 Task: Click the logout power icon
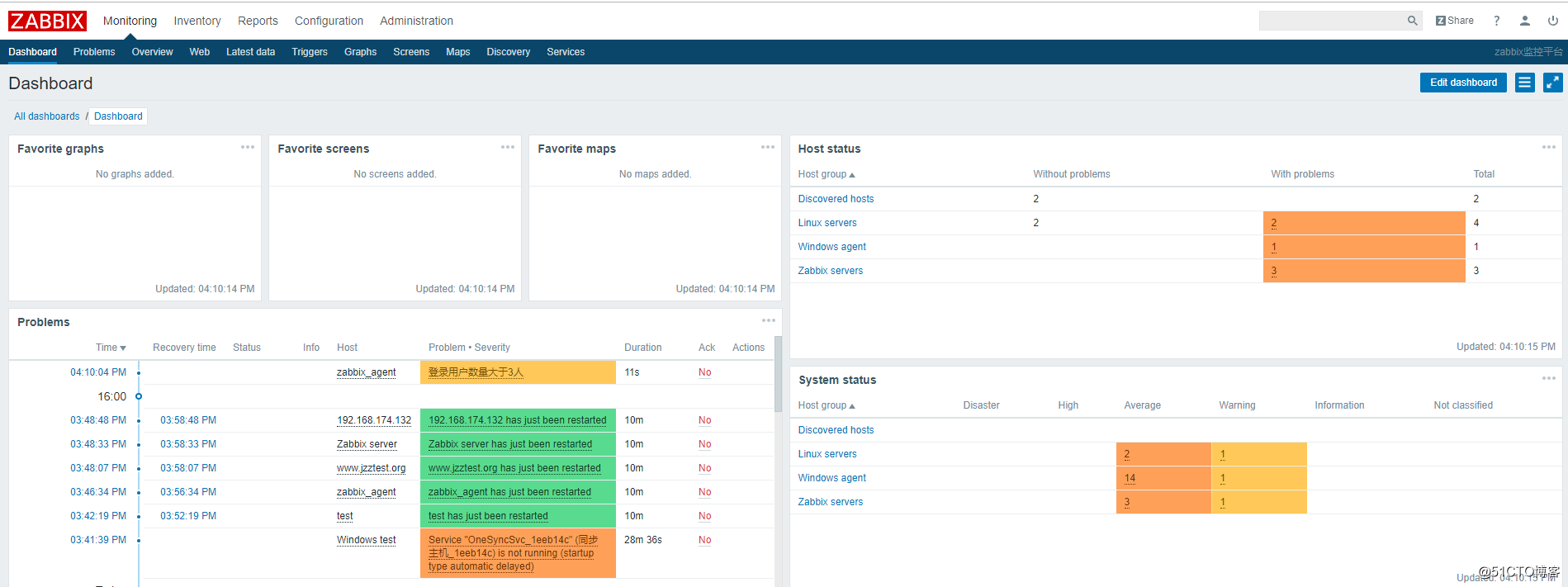1552,21
